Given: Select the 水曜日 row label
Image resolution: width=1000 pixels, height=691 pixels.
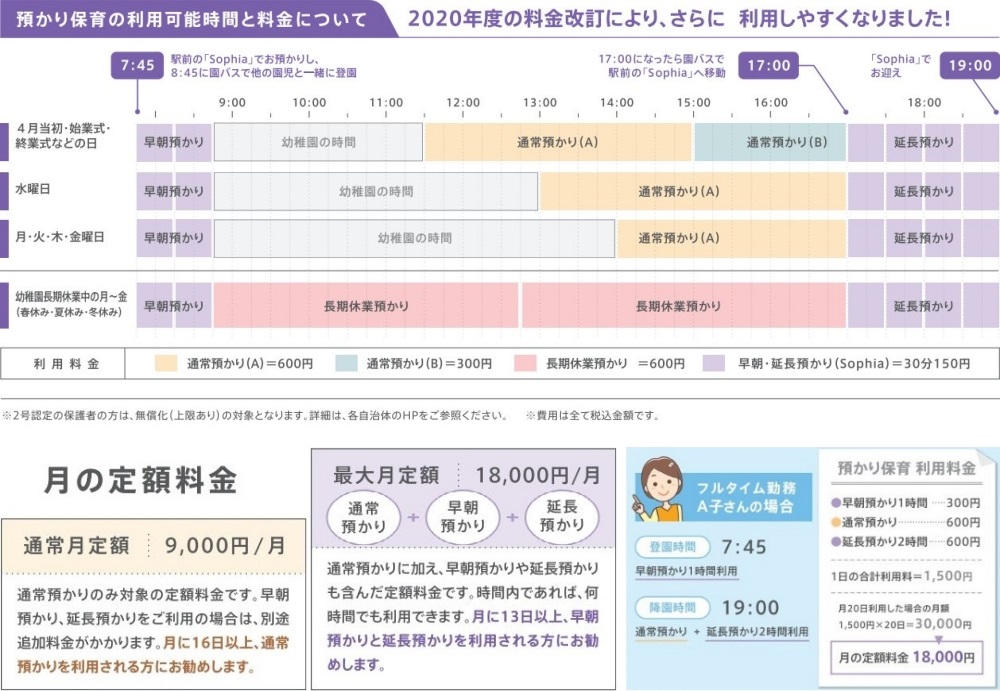Looking at the screenshot, I should (33, 189).
